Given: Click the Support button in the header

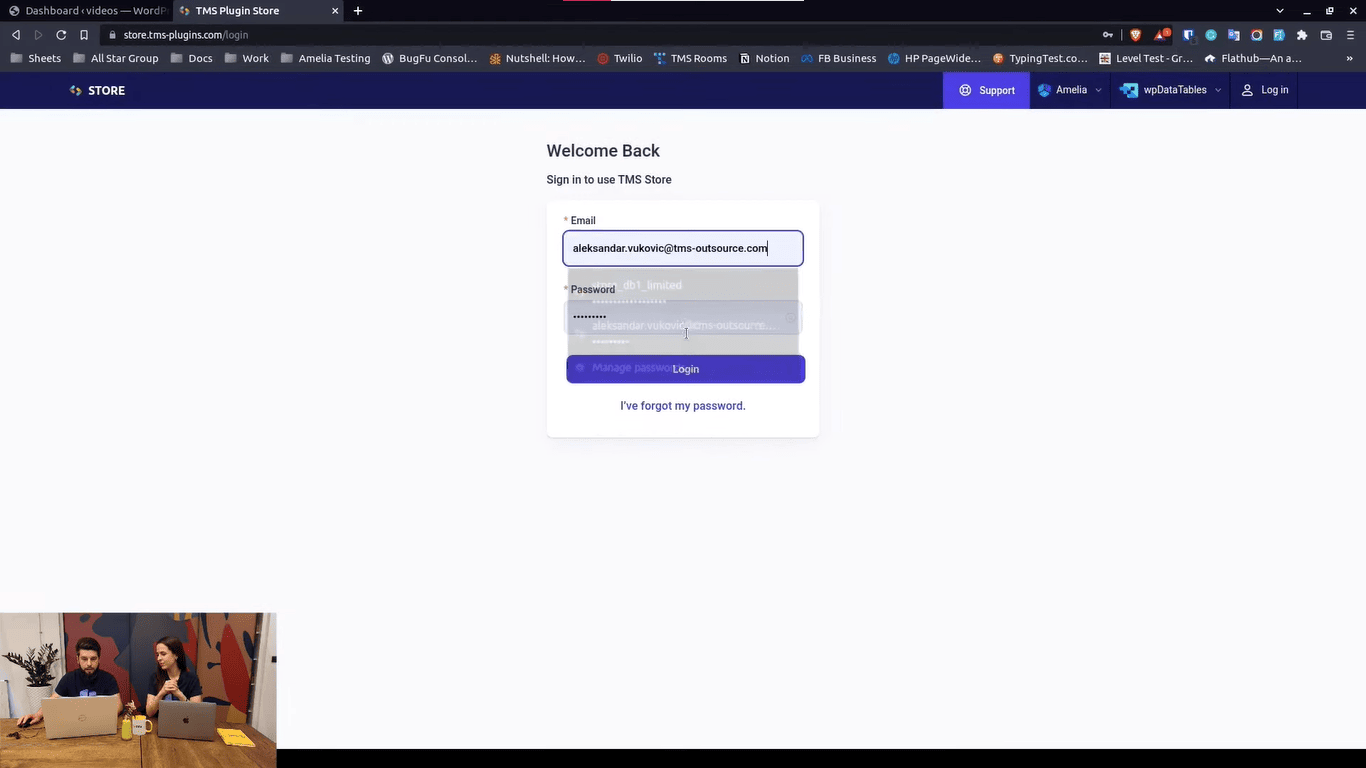Looking at the screenshot, I should pos(986,90).
